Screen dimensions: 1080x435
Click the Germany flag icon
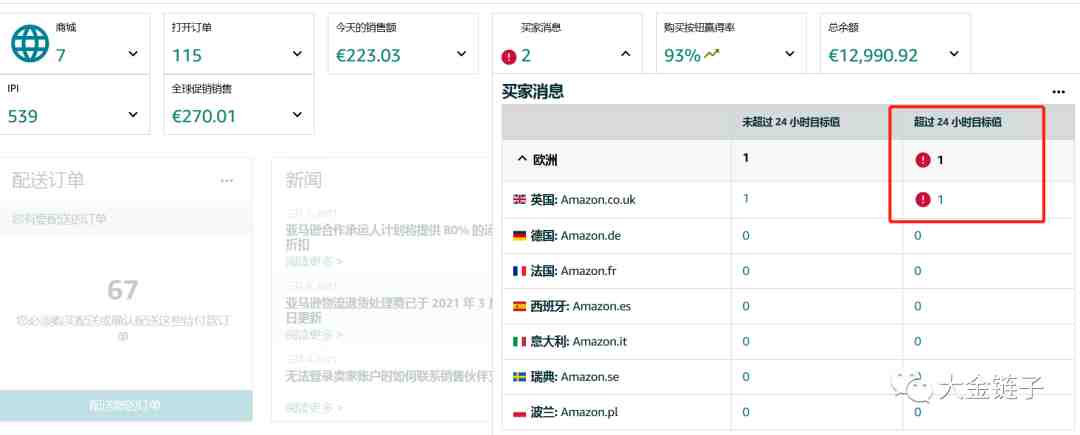coord(519,235)
